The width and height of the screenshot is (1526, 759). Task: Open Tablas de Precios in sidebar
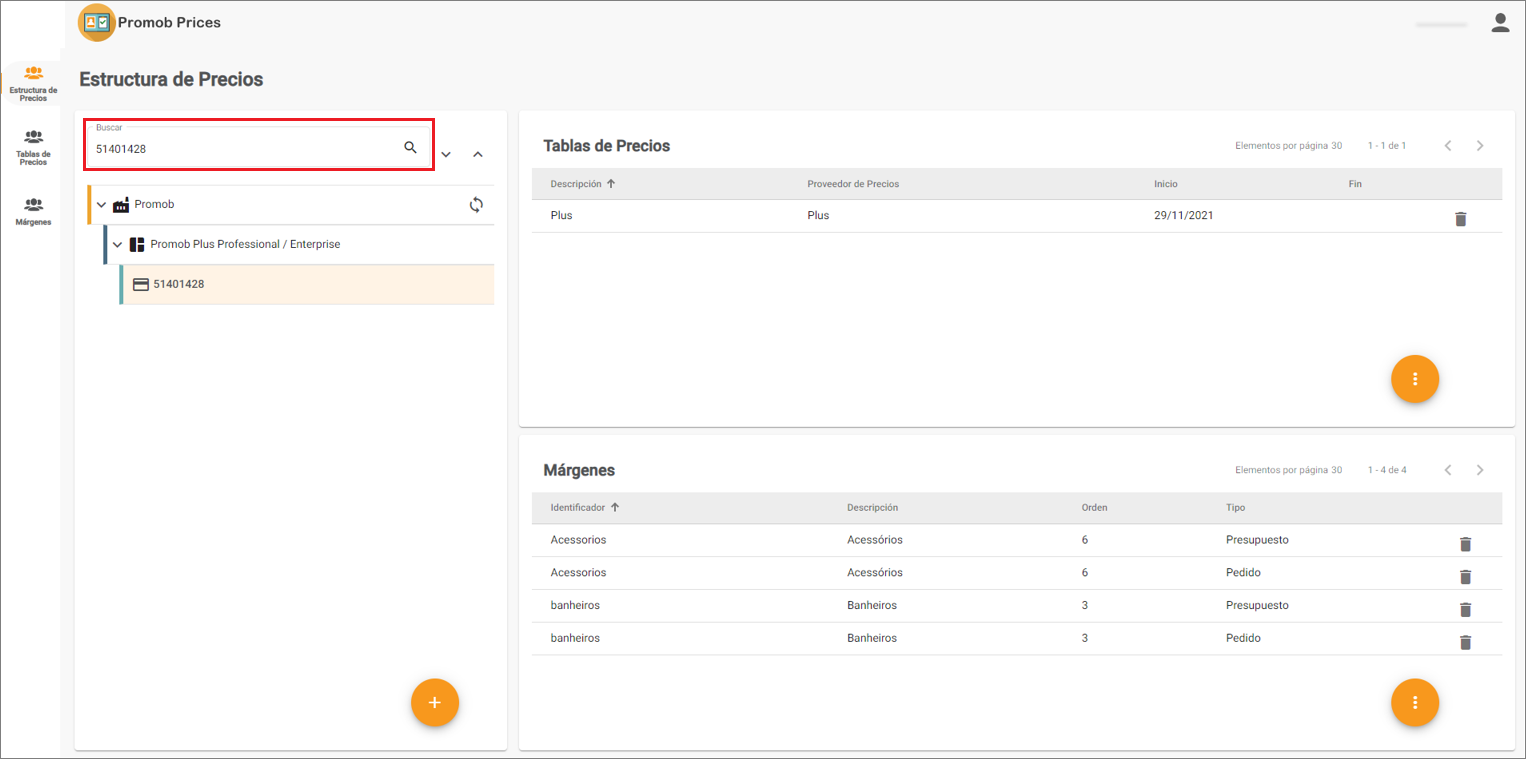click(33, 147)
